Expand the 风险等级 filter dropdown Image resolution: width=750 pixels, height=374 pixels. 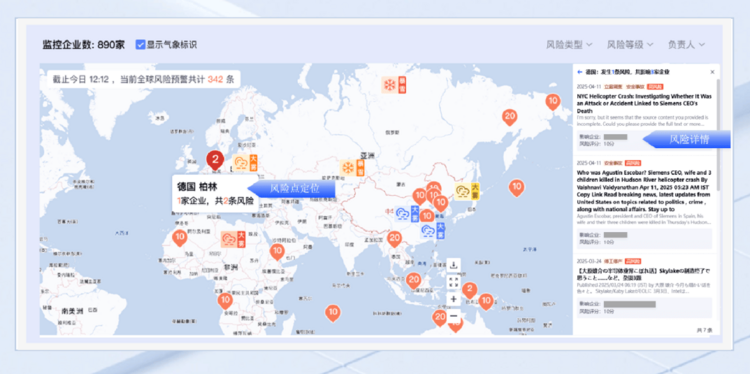630,44
